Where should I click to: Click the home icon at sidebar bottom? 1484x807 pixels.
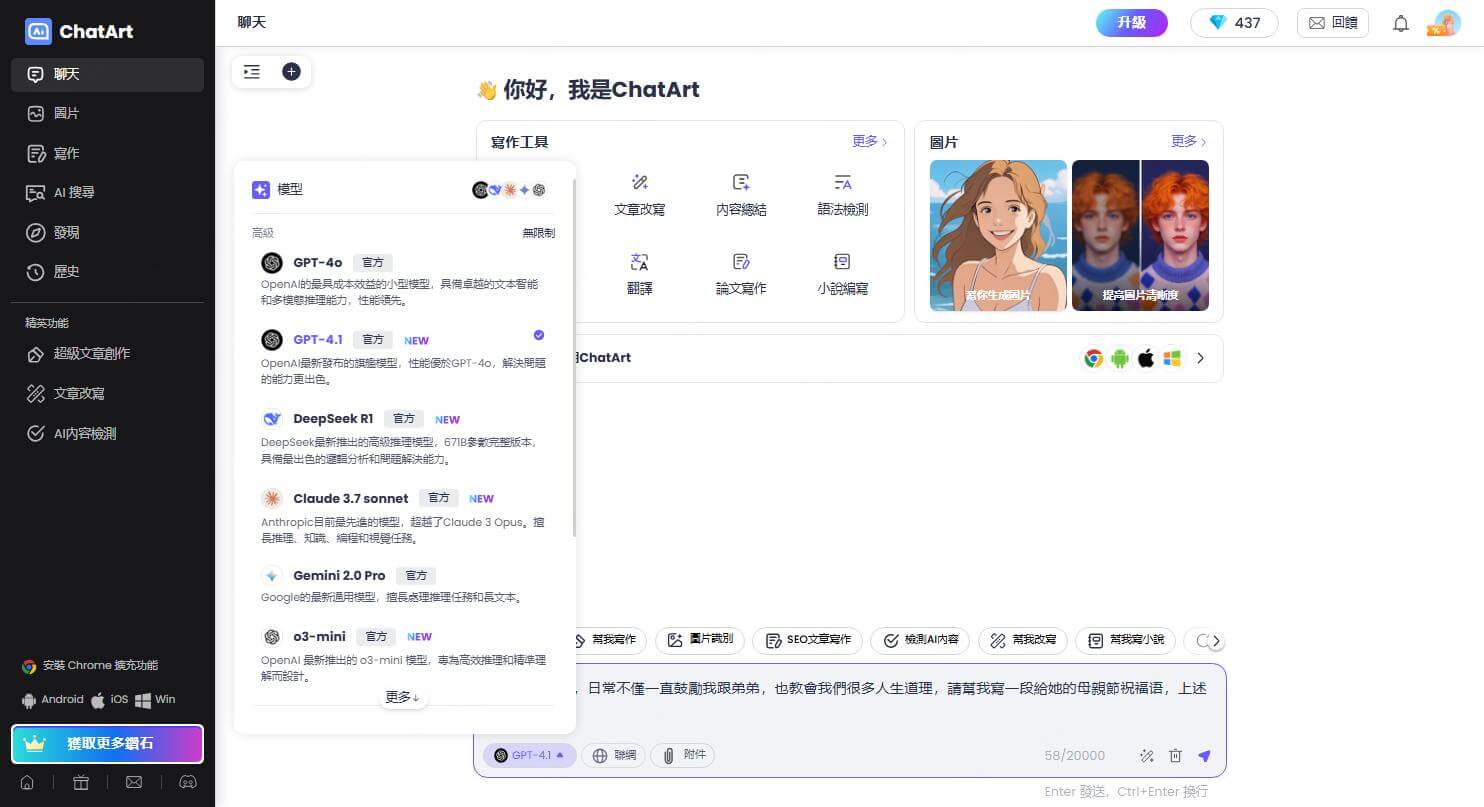(27, 783)
